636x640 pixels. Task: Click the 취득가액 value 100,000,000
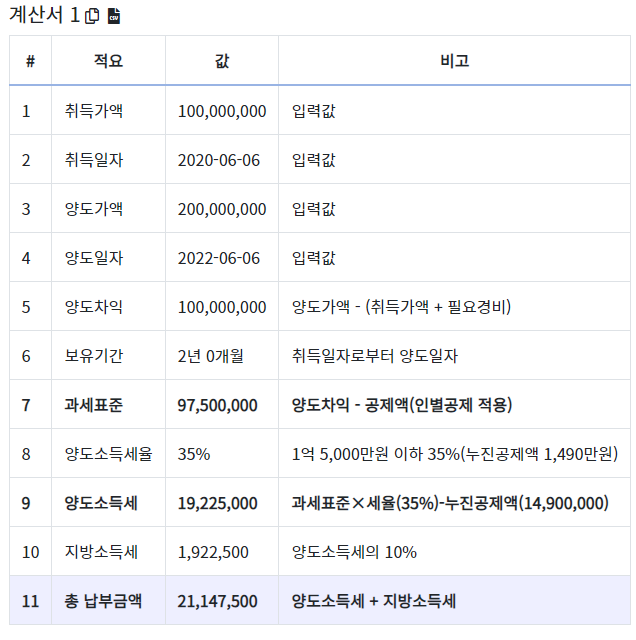(x=222, y=111)
